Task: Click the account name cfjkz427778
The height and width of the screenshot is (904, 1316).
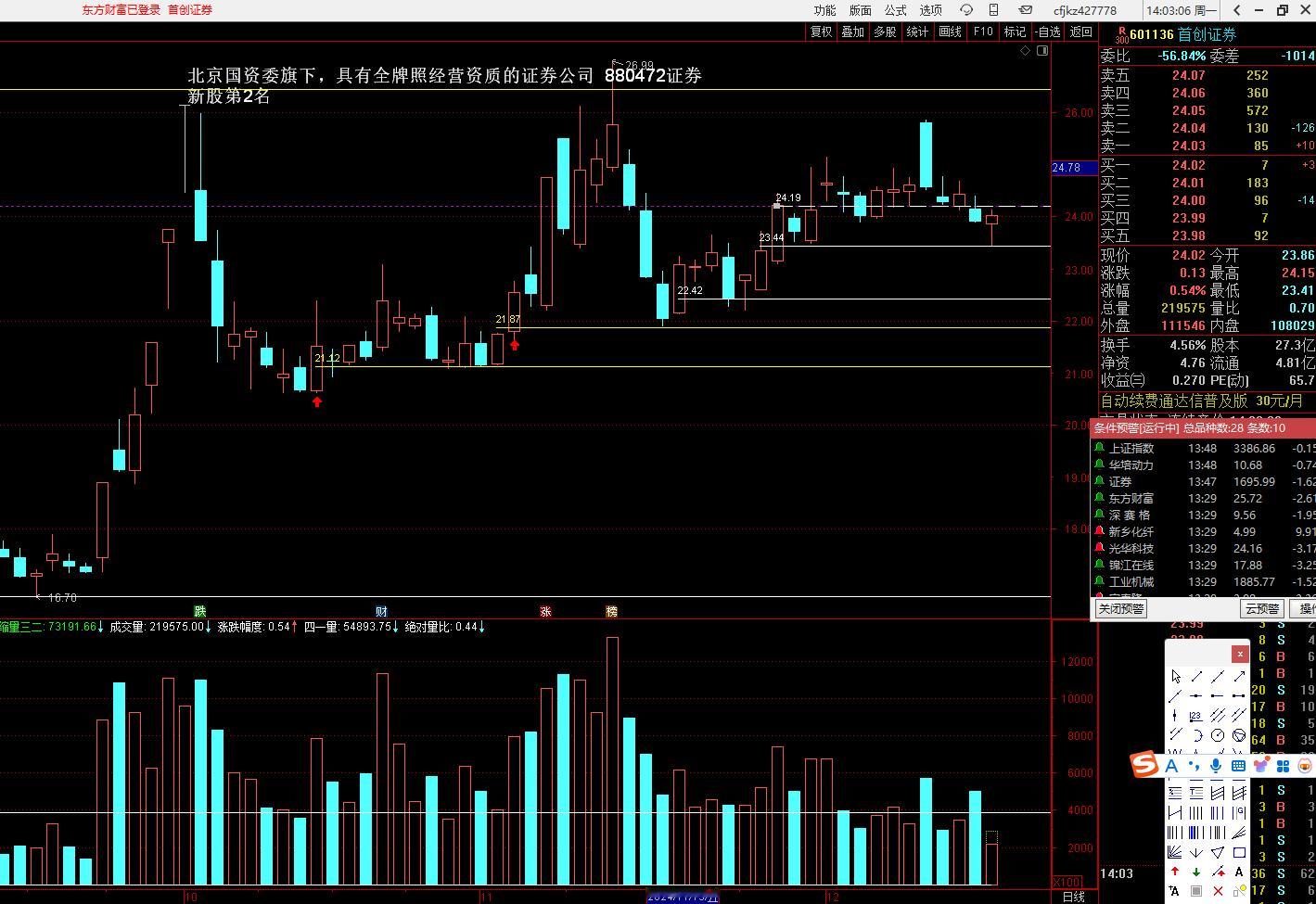Action: pyautogui.click(x=1084, y=10)
